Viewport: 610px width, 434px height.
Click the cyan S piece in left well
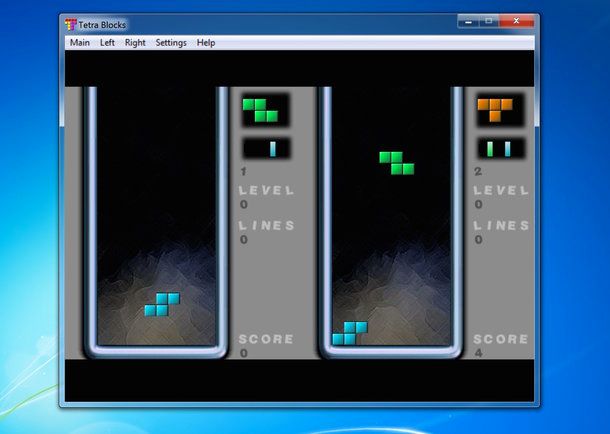click(162, 304)
